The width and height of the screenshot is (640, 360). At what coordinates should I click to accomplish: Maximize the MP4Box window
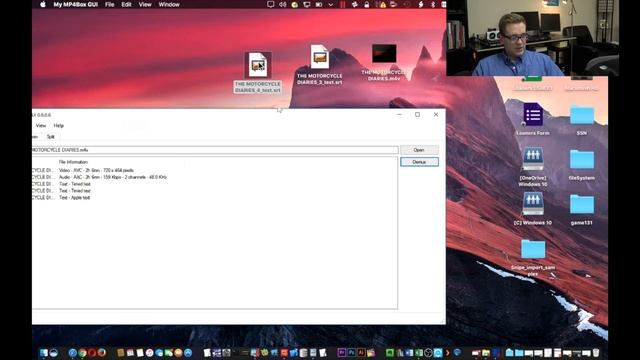[418, 115]
